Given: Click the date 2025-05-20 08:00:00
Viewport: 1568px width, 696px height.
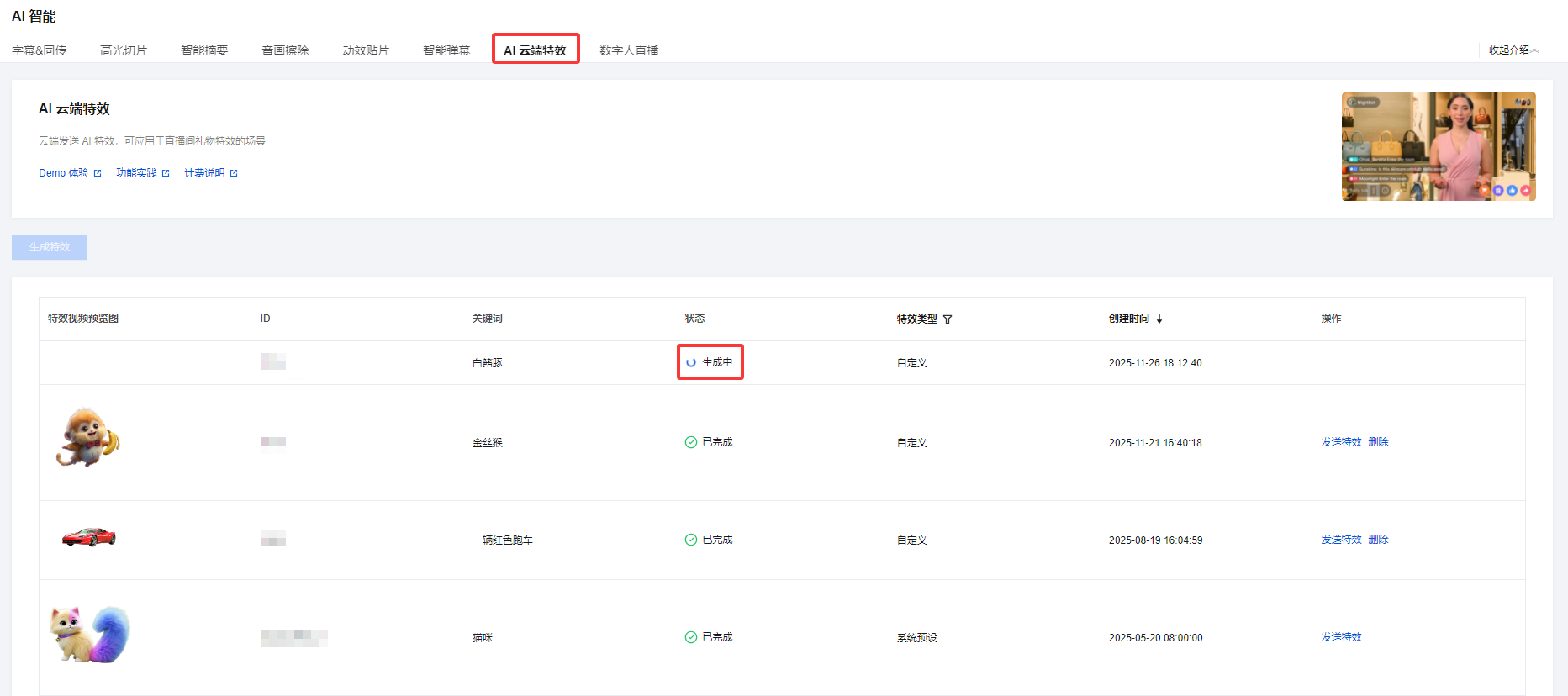Looking at the screenshot, I should 1155,638.
